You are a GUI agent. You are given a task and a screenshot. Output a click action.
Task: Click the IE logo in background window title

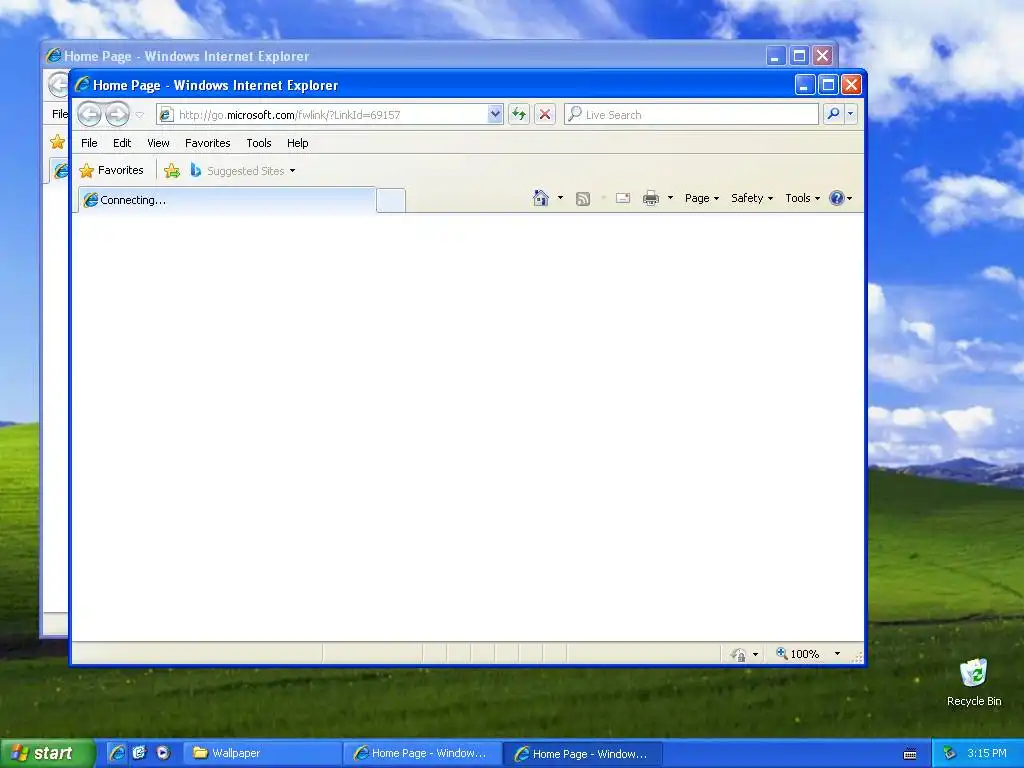tap(54, 56)
